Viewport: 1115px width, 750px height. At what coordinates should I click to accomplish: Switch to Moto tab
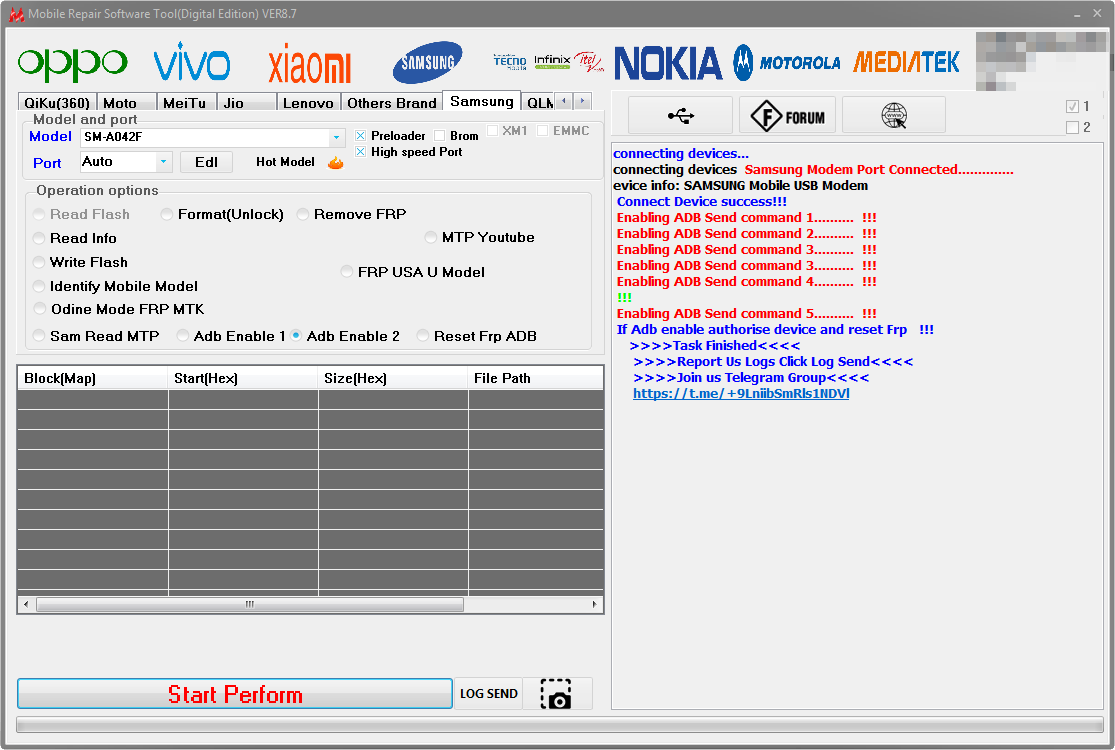[126, 102]
